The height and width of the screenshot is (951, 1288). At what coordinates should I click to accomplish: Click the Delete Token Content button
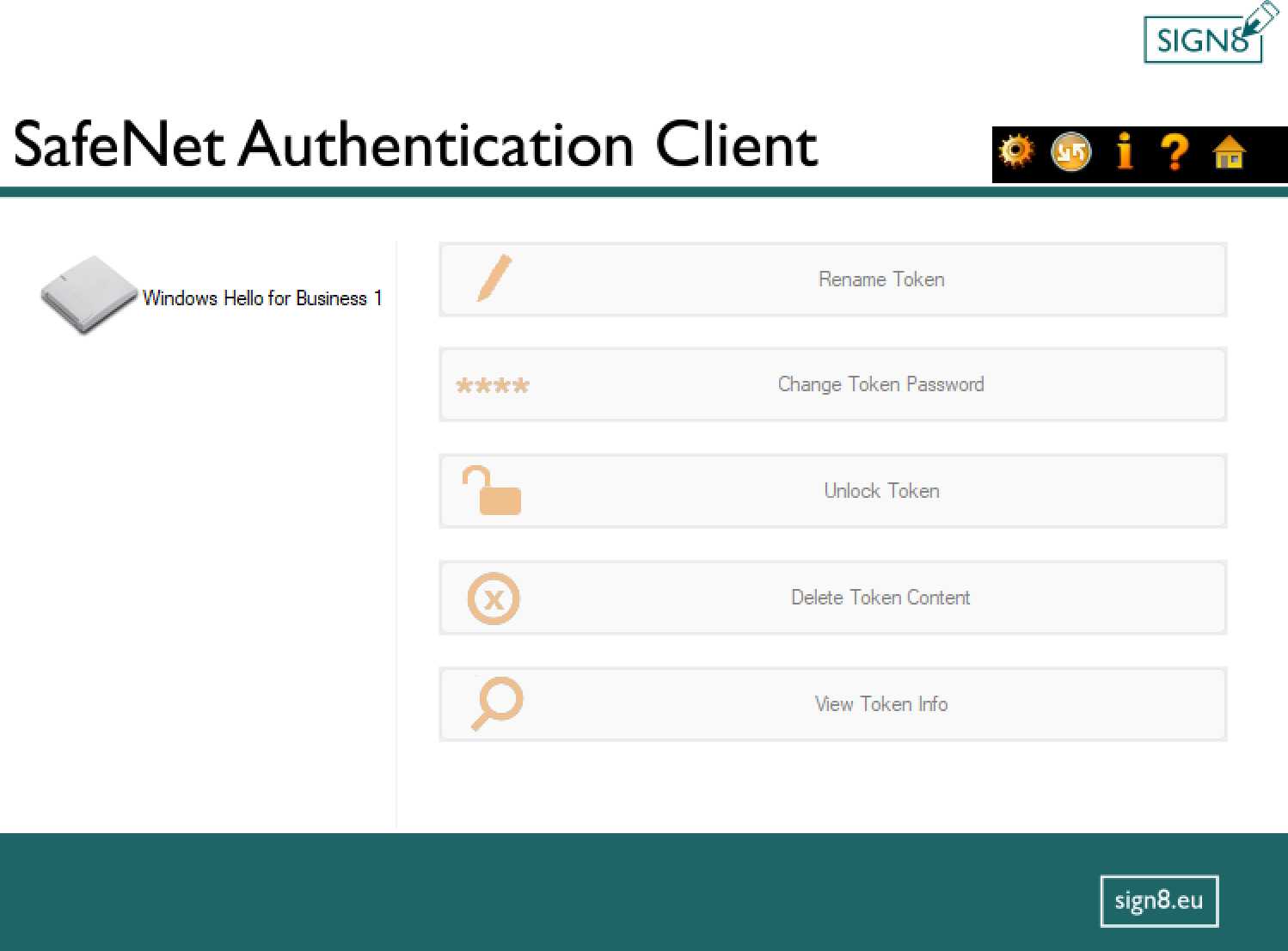pyautogui.click(x=832, y=598)
